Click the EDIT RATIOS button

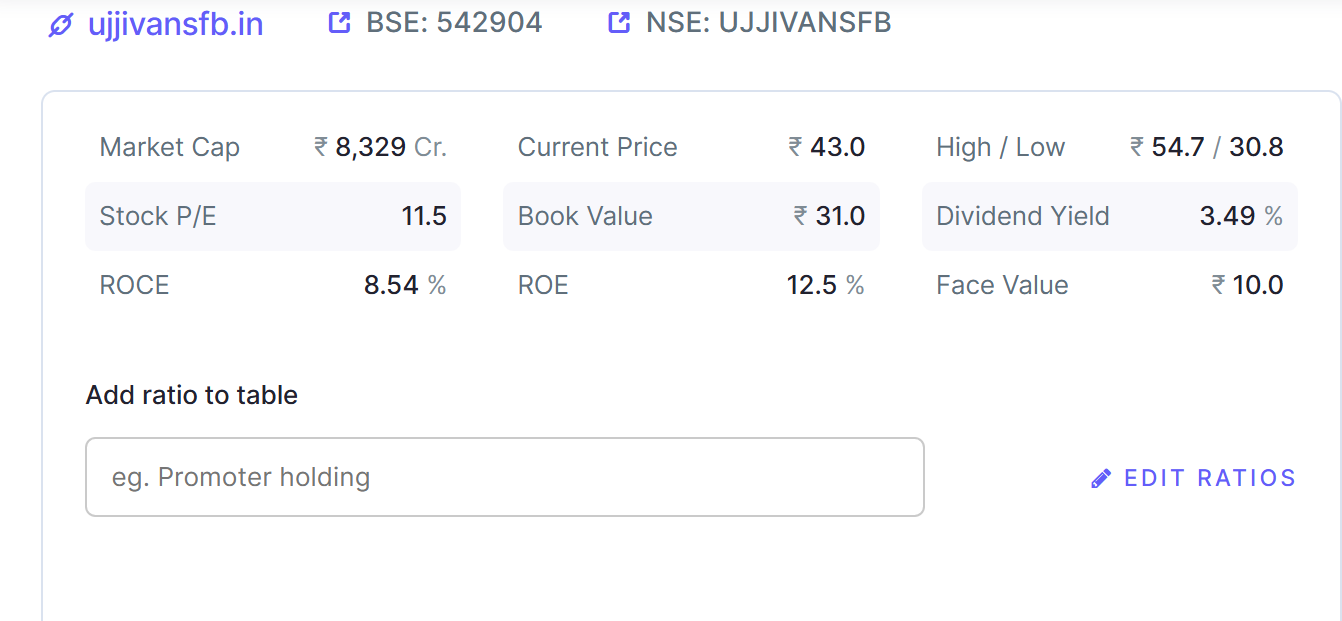click(1193, 478)
